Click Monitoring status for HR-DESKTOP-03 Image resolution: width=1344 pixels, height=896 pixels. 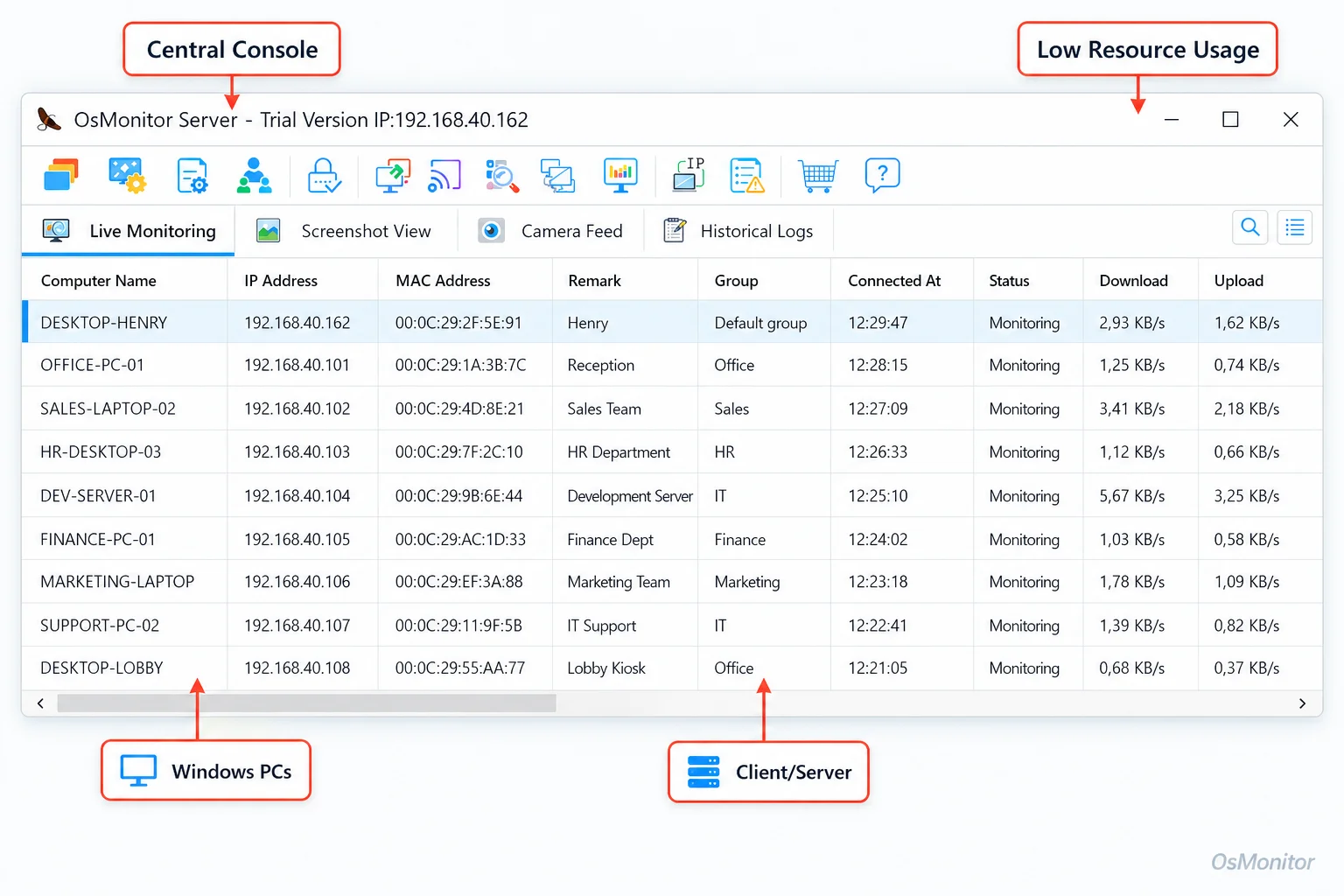point(1024,452)
